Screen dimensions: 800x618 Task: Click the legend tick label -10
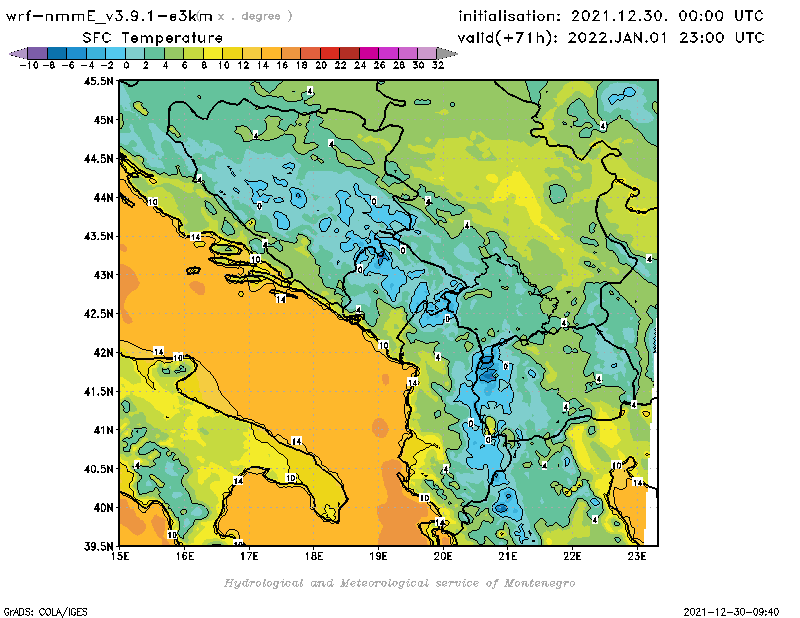(29, 65)
